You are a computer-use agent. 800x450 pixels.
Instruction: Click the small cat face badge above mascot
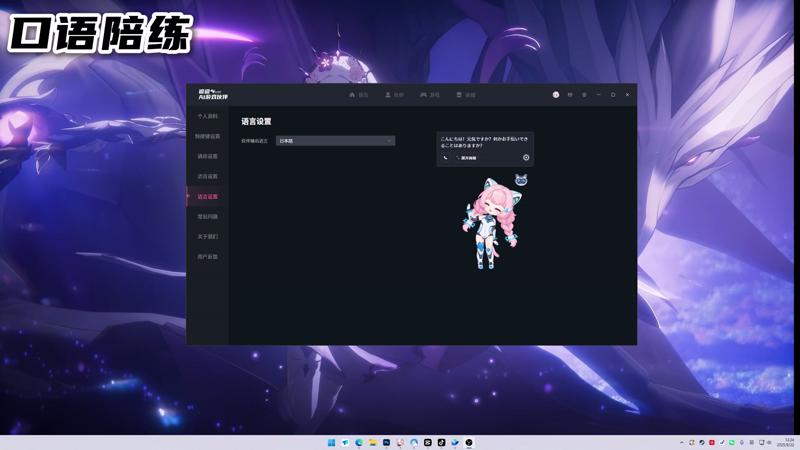[x=521, y=180]
